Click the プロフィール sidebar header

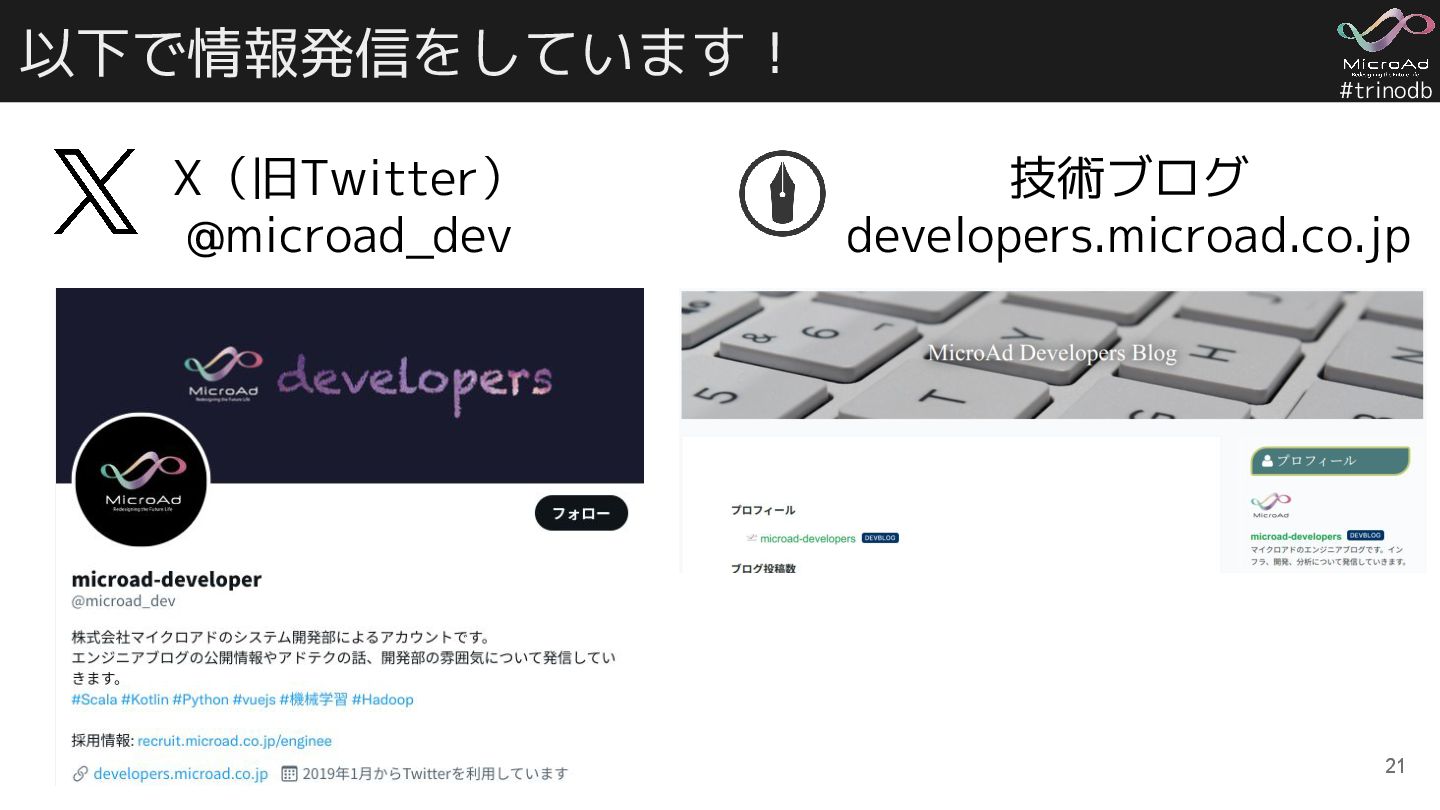(x=1330, y=461)
